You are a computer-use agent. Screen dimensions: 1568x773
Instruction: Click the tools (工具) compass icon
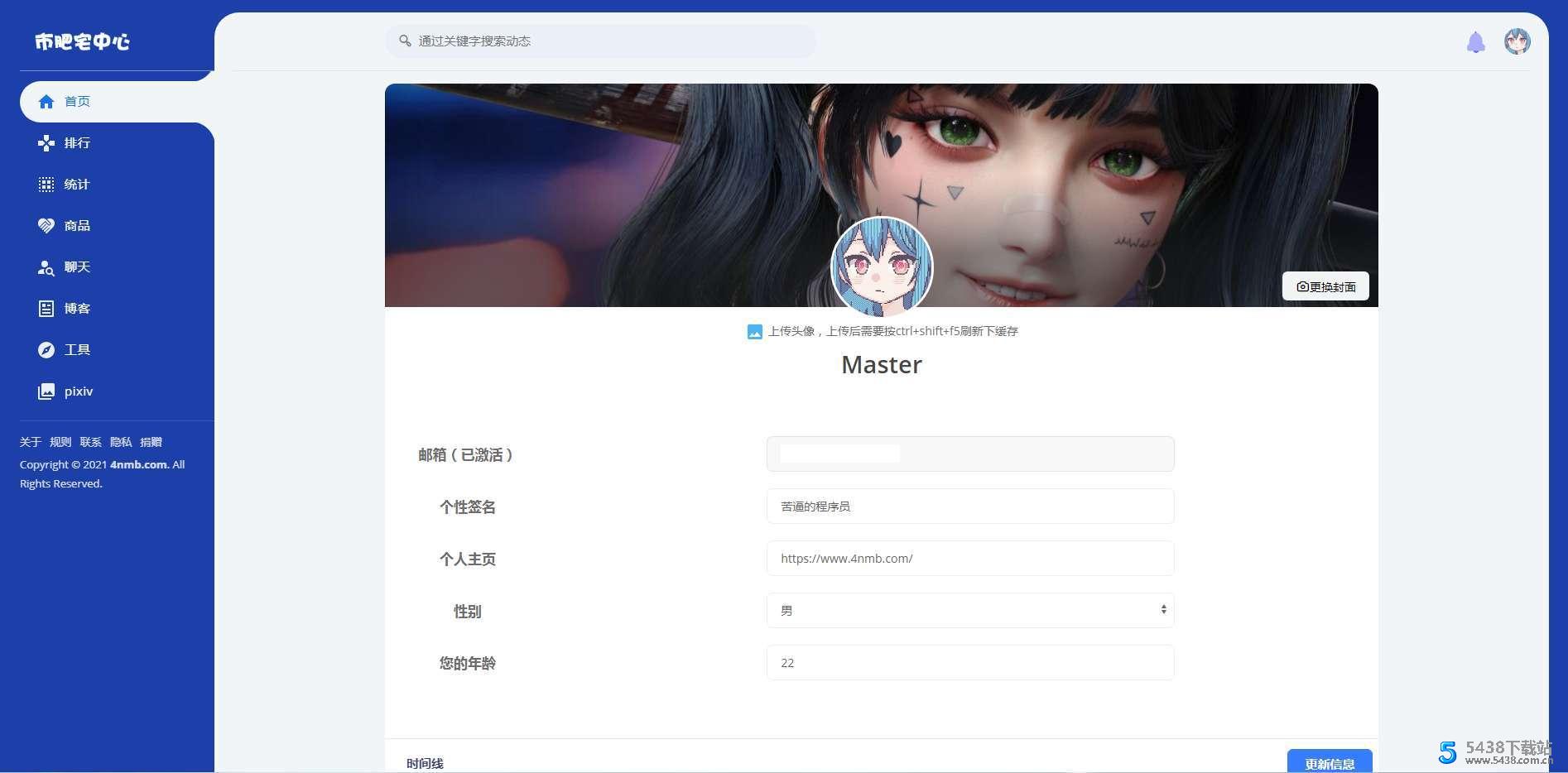(x=46, y=350)
